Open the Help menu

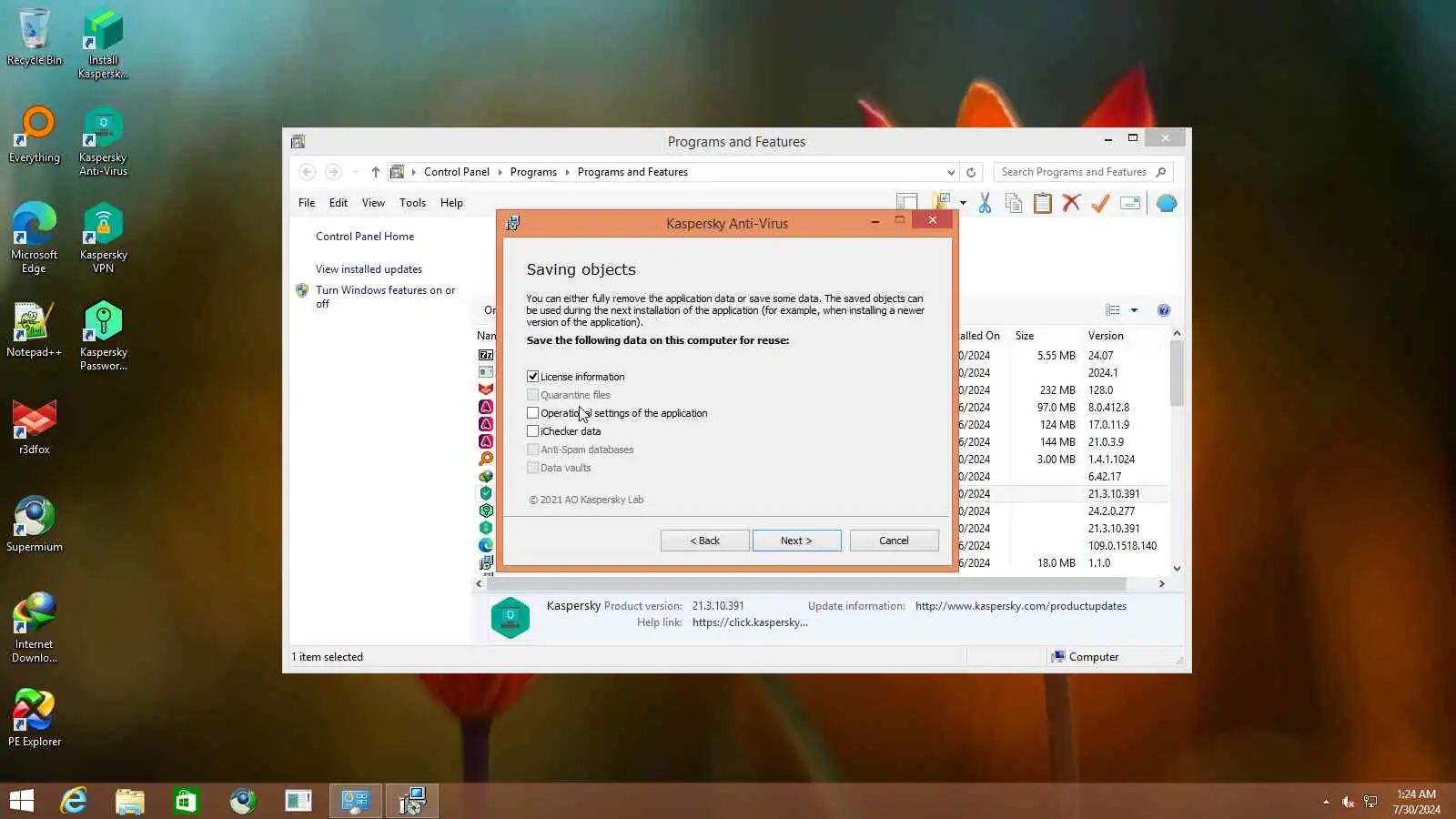pos(451,203)
